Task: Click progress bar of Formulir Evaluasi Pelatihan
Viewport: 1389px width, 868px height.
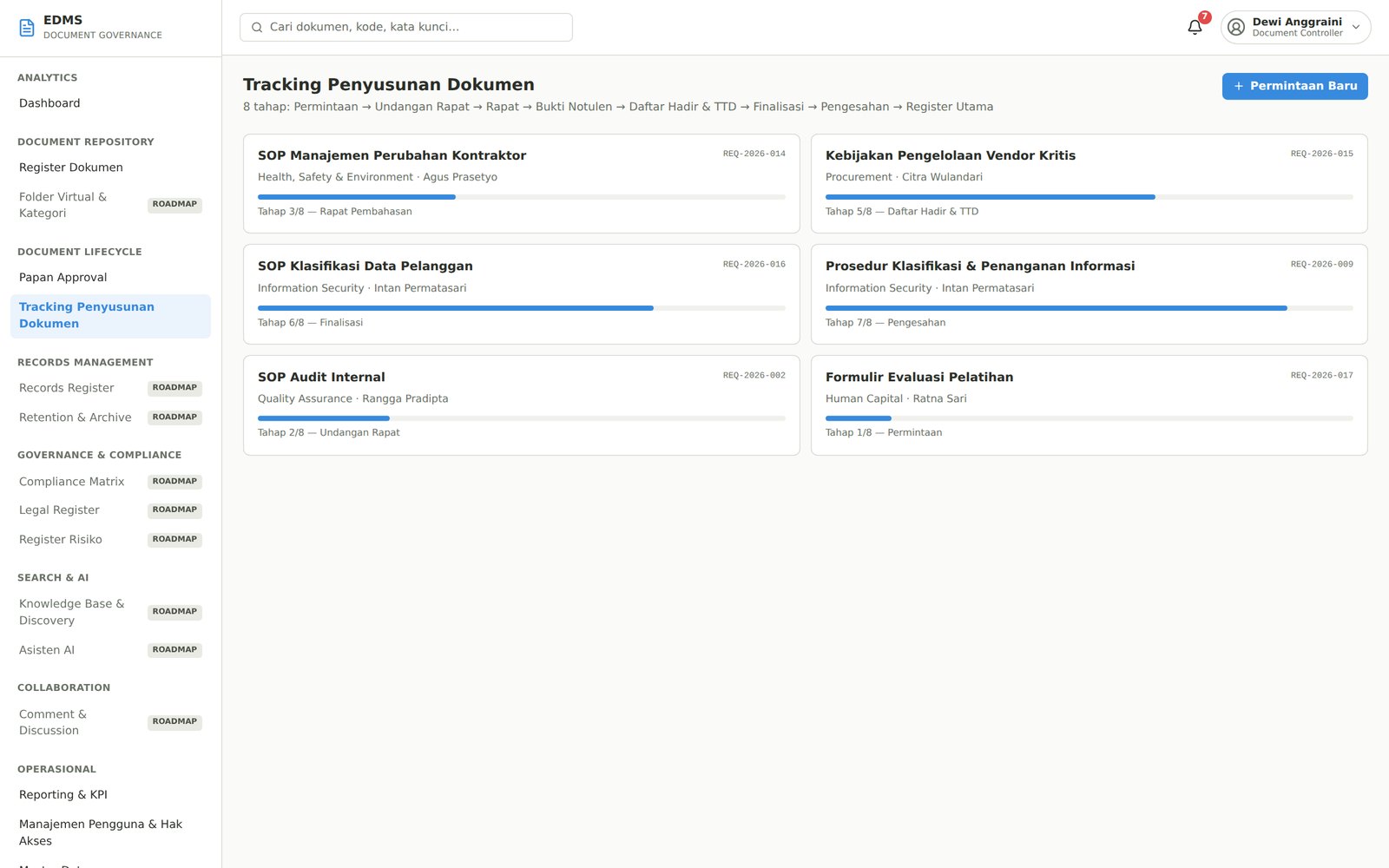Action: click(1089, 418)
